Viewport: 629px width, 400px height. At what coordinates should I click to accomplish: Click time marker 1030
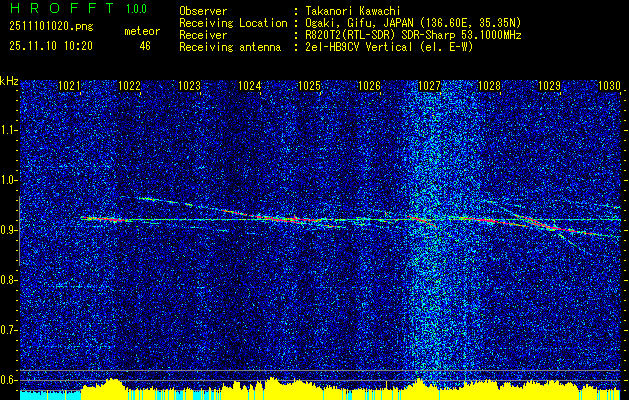click(609, 85)
